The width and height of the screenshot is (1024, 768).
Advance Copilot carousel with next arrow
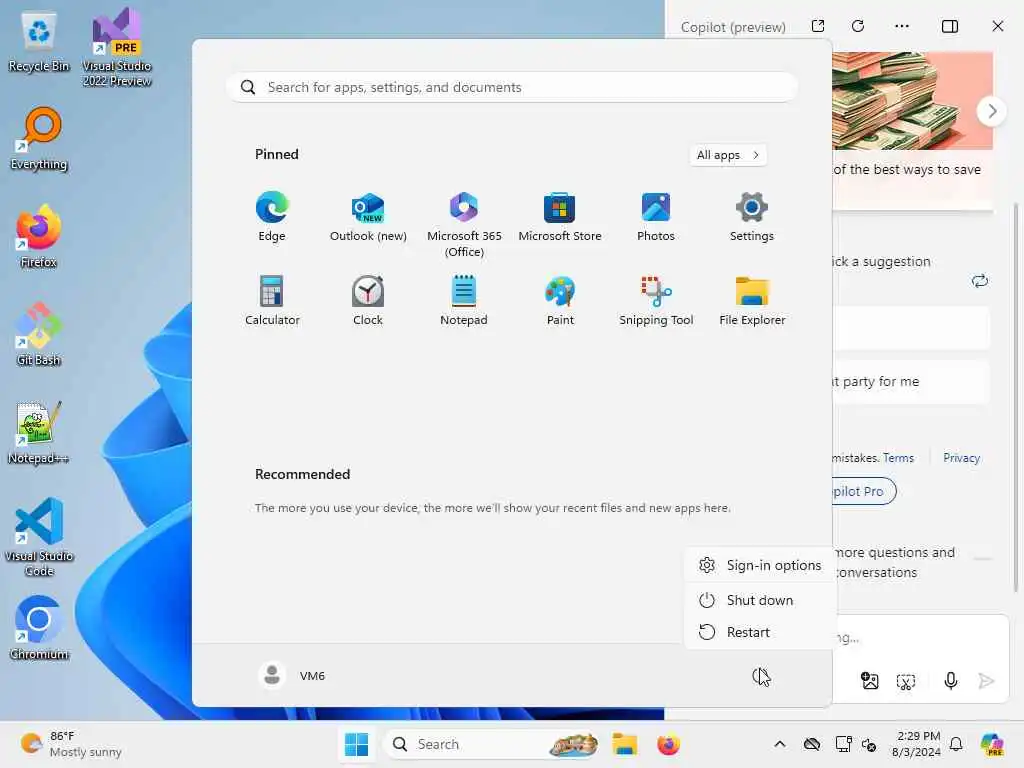[x=992, y=111]
